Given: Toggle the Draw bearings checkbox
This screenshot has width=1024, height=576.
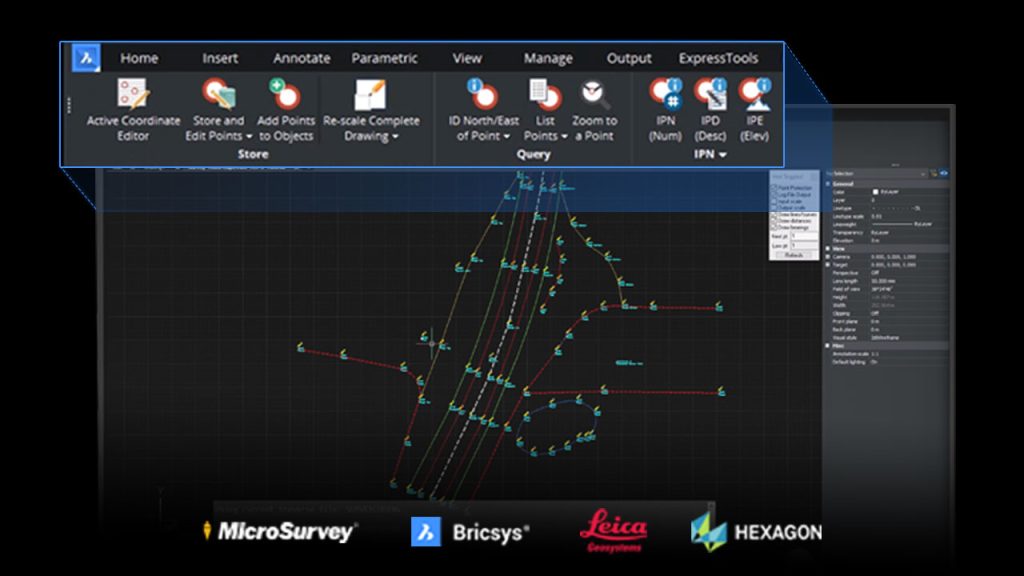Looking at the screenshot, I should click(x=773, y=227).
